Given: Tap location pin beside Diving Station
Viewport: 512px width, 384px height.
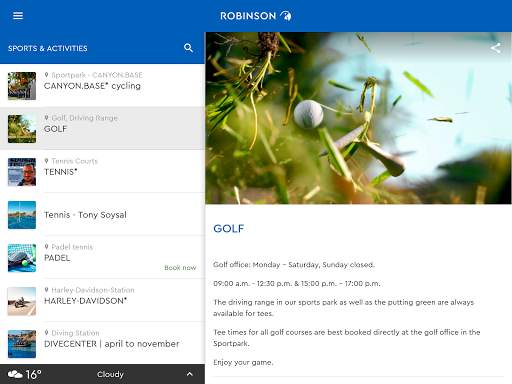Looking at the screenshot, I should 46,333.
